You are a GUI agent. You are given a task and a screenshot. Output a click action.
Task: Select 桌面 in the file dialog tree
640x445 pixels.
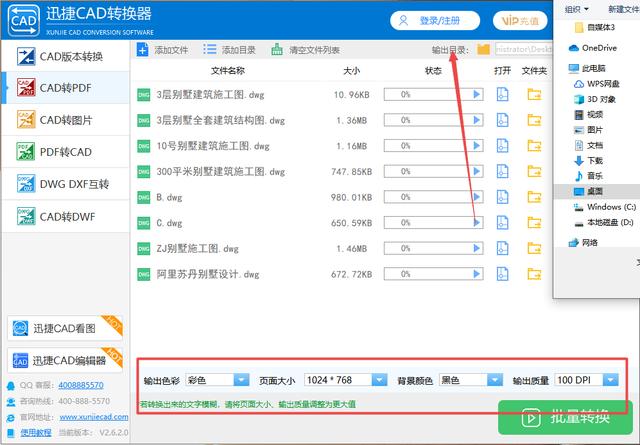click(595, 191)
